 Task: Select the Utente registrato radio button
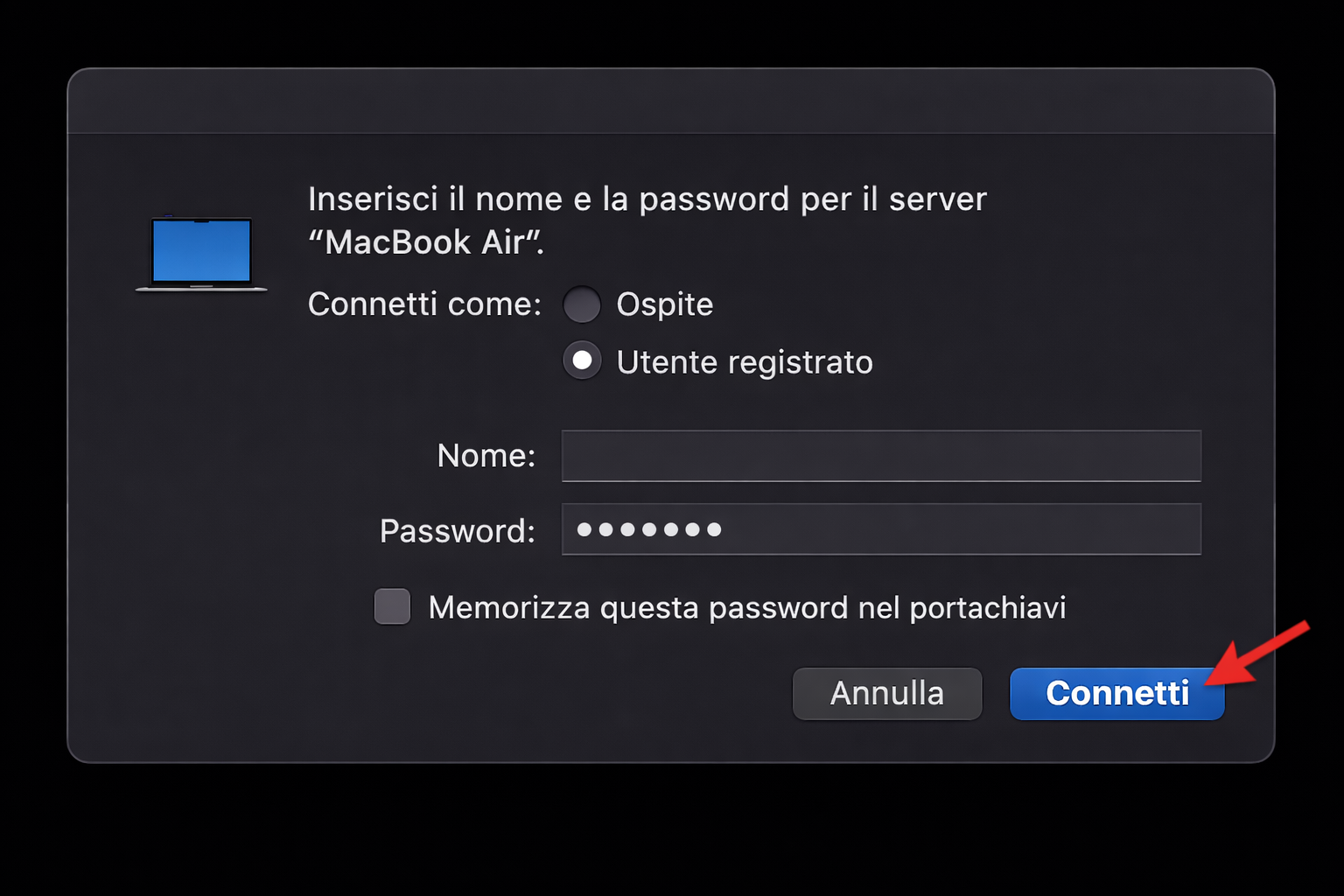pos(582,360)
